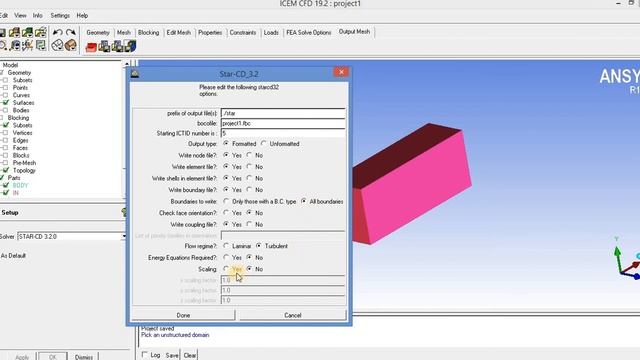The height and width of the screenshot is (360, 640).
Task: Click the Redo arrow icon
Action: click(71, 32)
